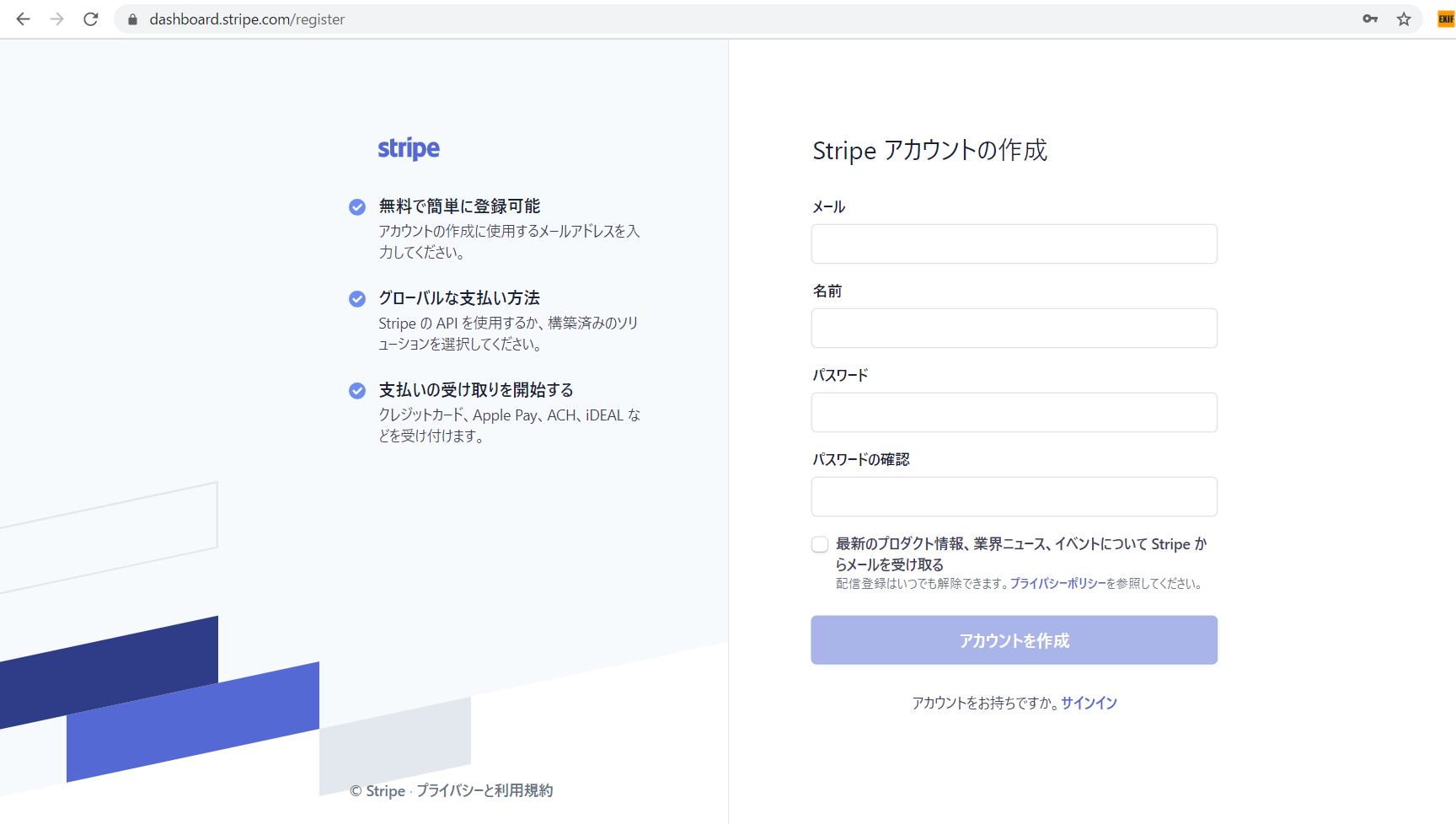Check the Stripe email newsletter checkbox
Image resolution: width=1456 pixels, height=824 pixels.
tap(820, 544)
